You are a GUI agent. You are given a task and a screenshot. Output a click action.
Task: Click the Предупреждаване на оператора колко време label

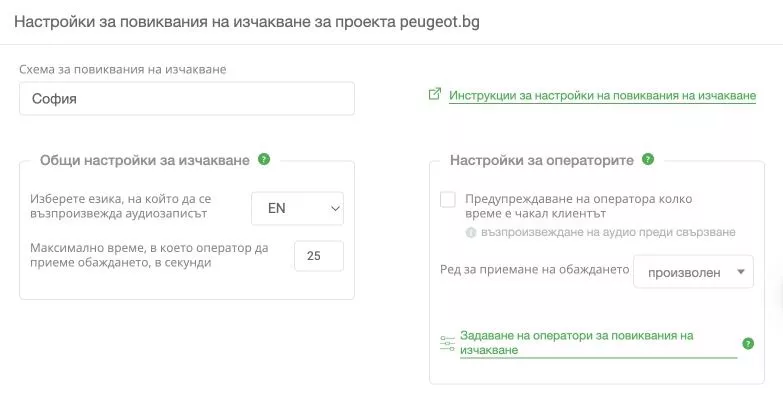(x=578, y=206)
